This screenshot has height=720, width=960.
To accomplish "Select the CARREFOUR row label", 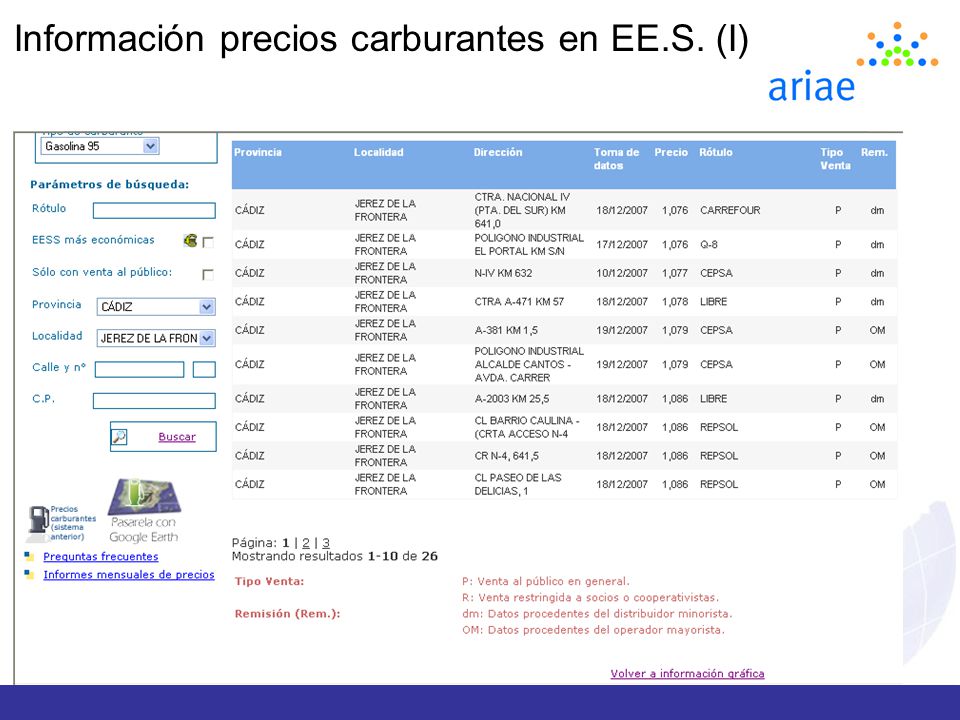I will [x=730, y=210].
